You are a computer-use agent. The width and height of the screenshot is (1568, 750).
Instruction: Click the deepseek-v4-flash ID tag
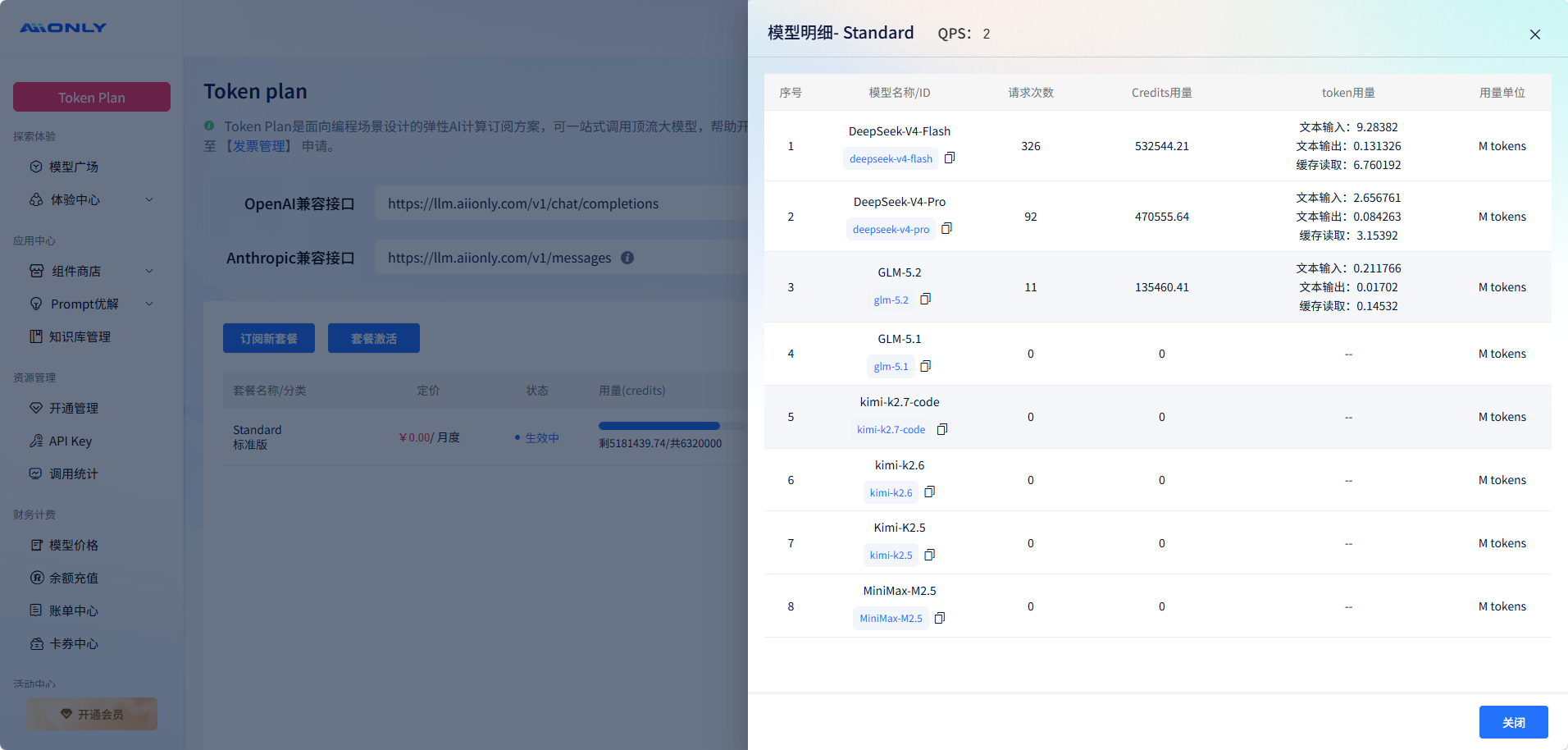891,158
